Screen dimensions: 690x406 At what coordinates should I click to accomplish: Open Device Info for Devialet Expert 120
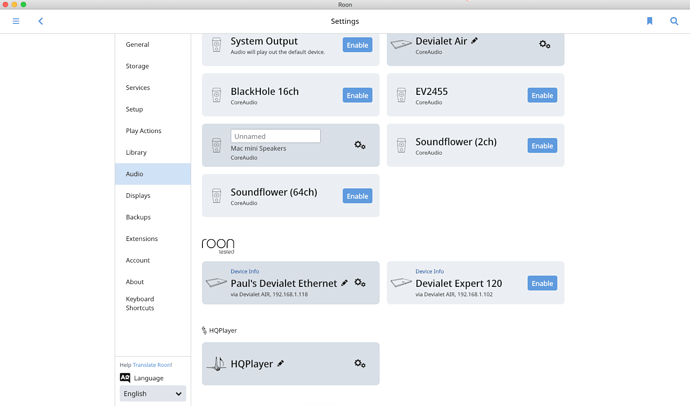(x=429, y=271)
